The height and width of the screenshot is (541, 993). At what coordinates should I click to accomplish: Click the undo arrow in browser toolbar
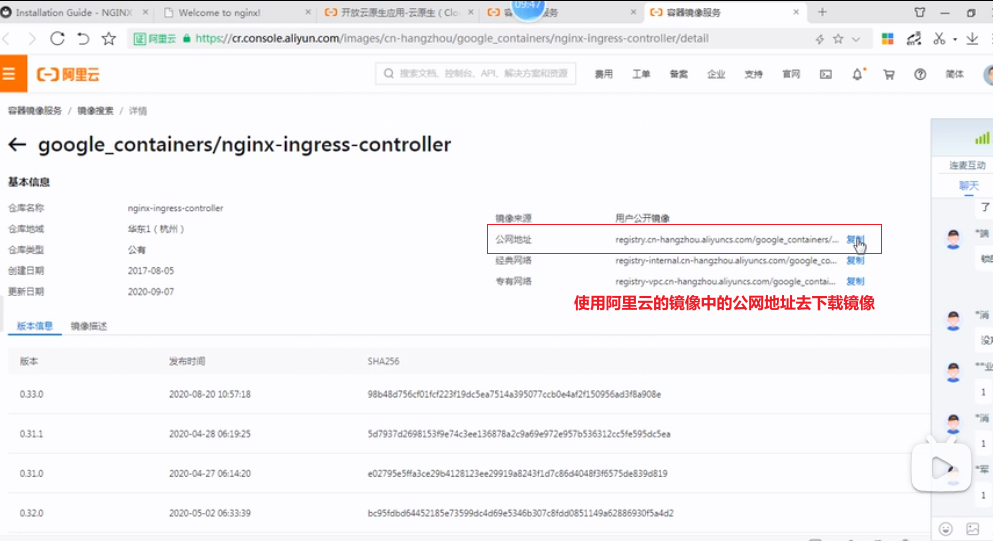coord(83,39)
